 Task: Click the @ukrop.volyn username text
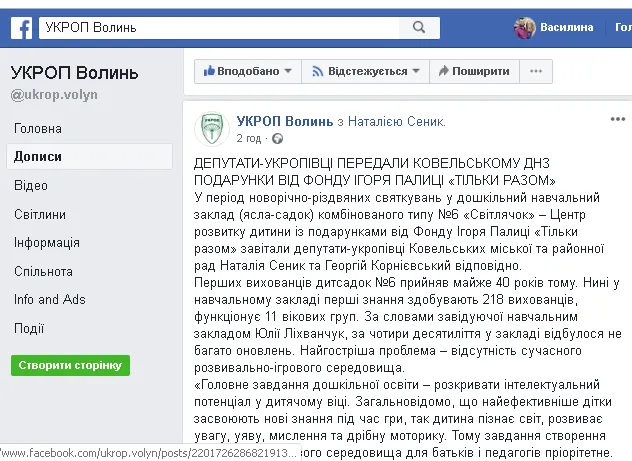click(x=54, y=95)
